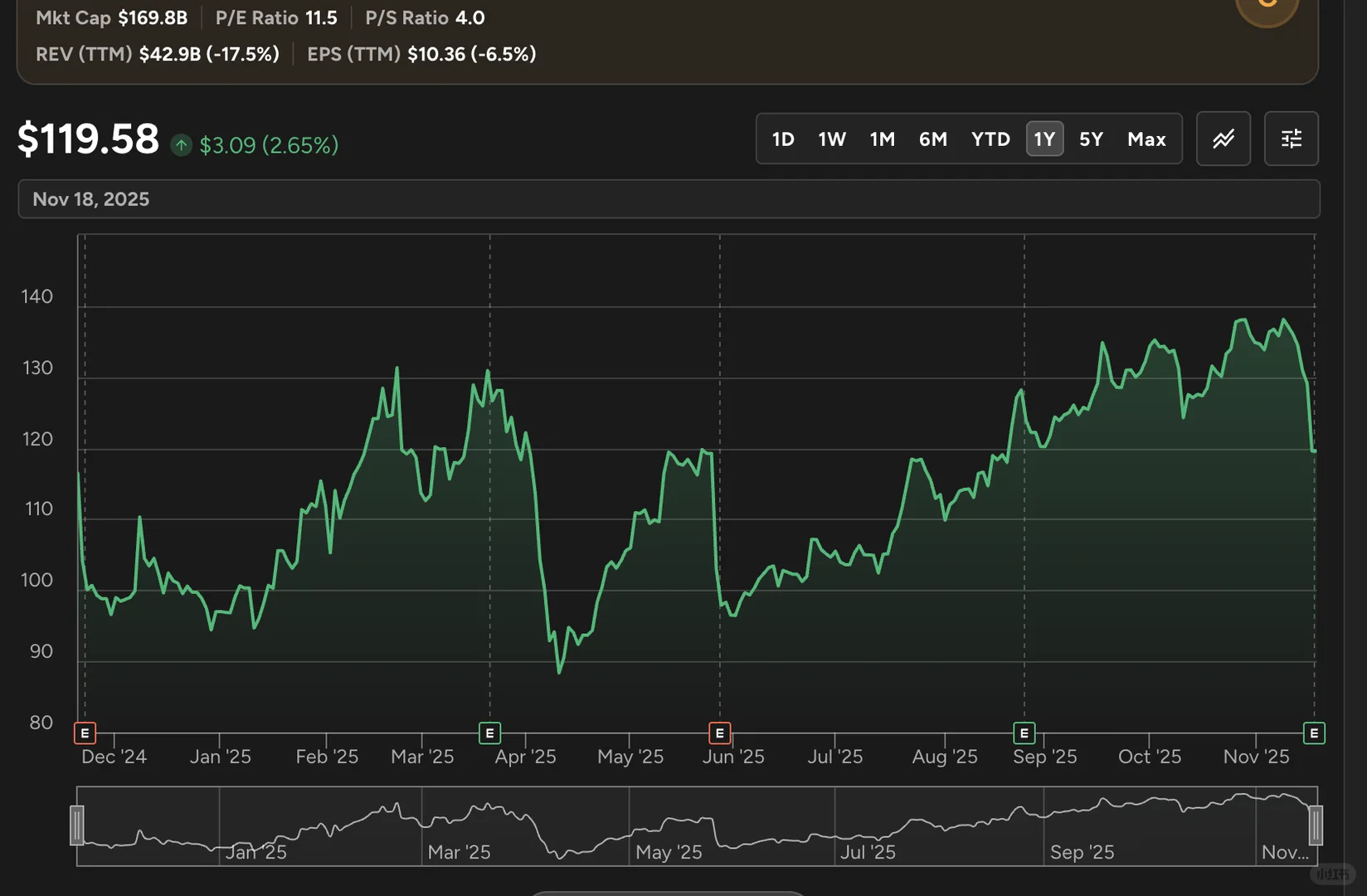The image size is (1367, 896).
Task: Open the Sep '25 earnings marker
Action: (x=1024, y=733)
